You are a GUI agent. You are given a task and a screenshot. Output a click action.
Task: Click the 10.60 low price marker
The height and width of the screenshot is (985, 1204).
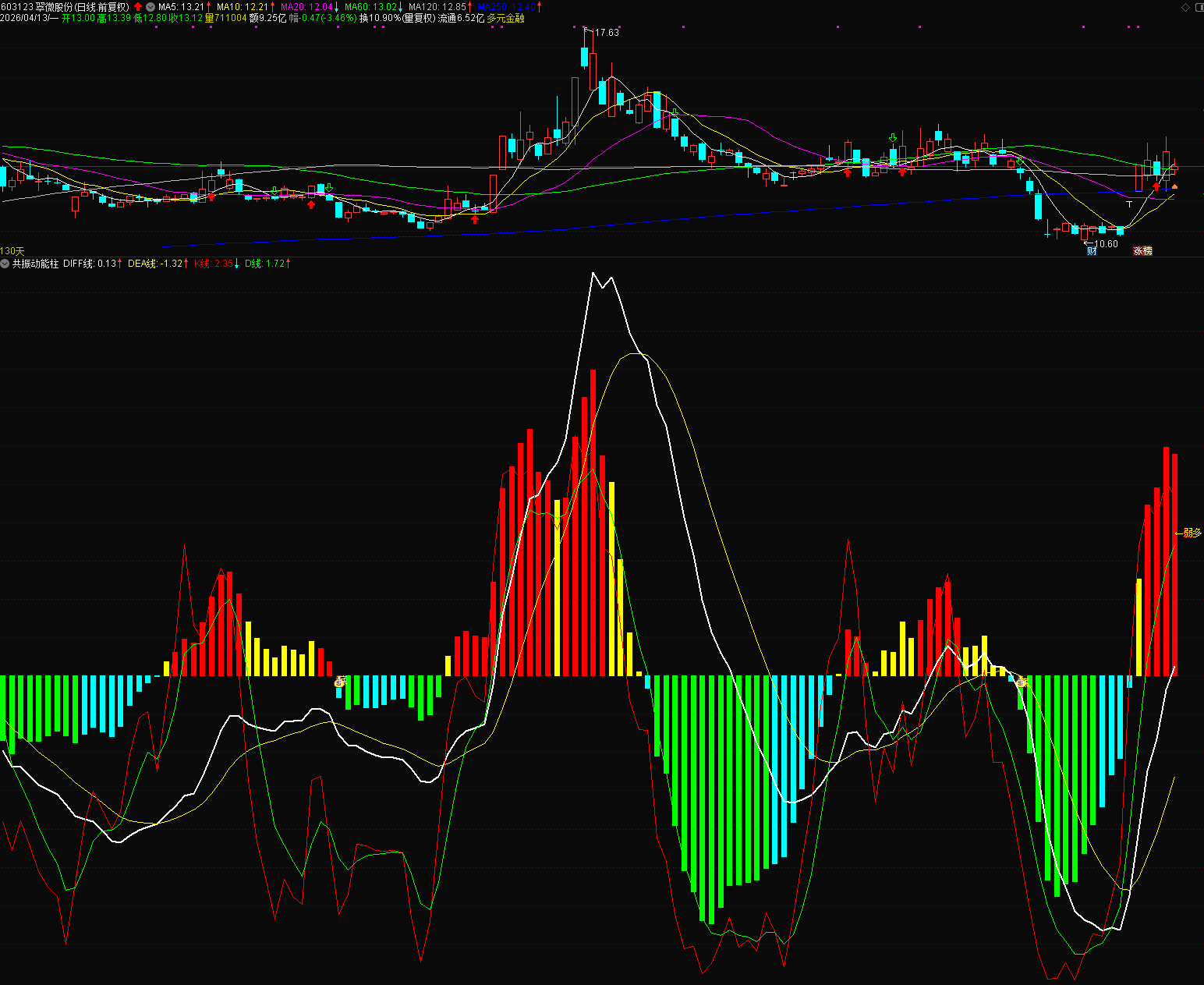click(x=1106, y=244)
